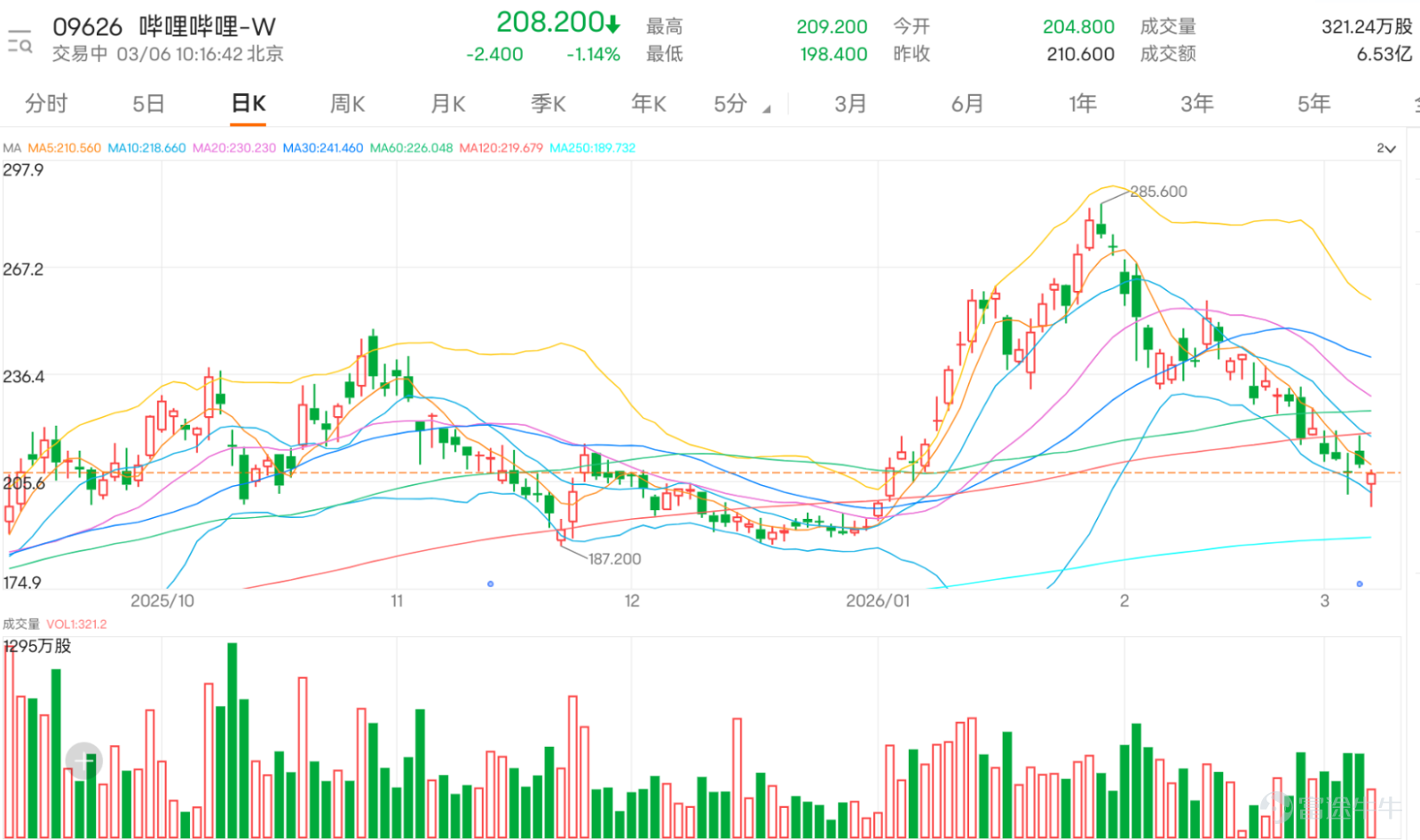The height and width of the screenshot is (840, 1420).
Task: Choose the 5分 five-minute chart tab
Action: pos(730,104)
